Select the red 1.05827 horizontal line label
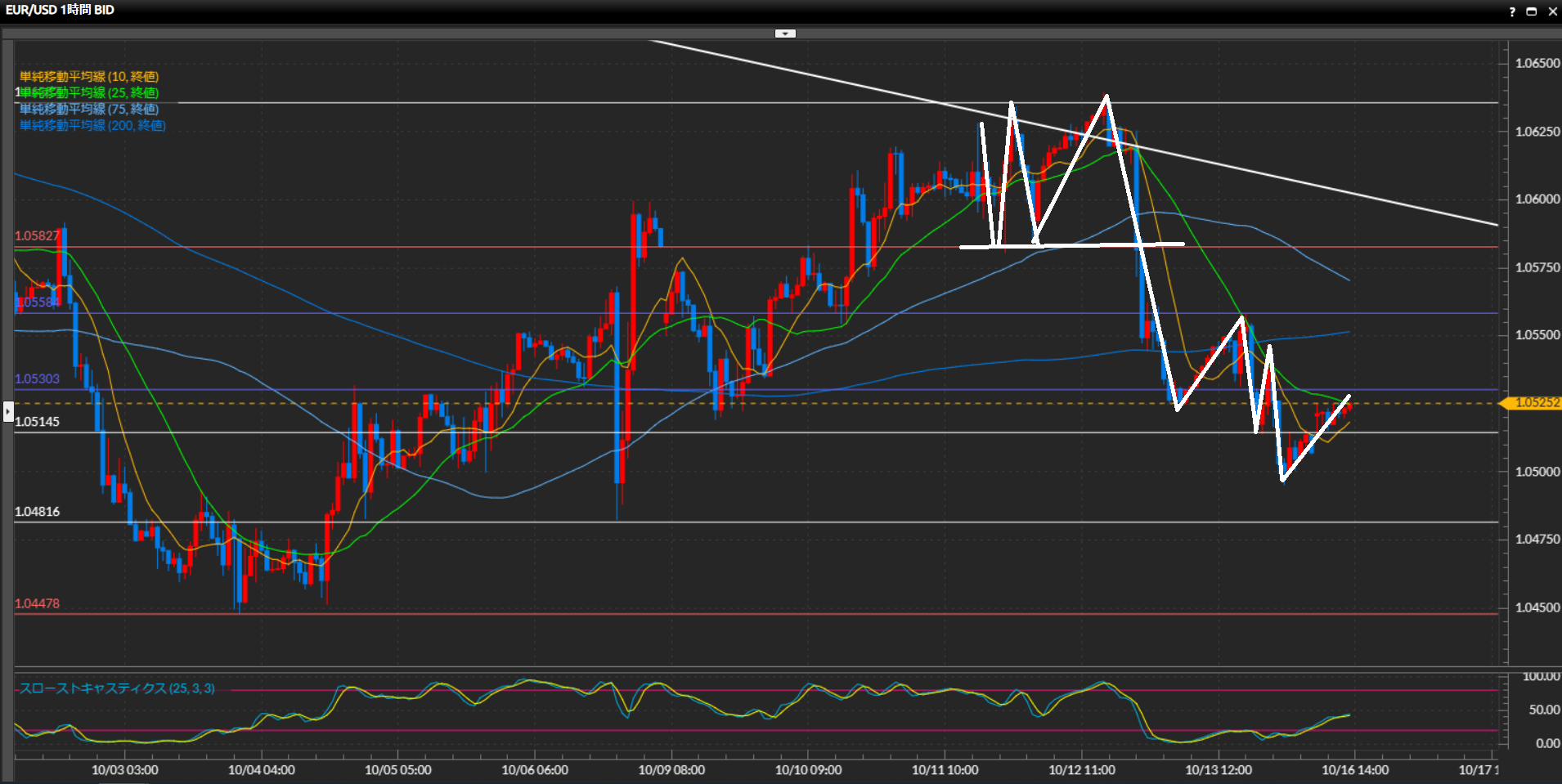This screenshot has width=1562, height=784. [37, 236]
